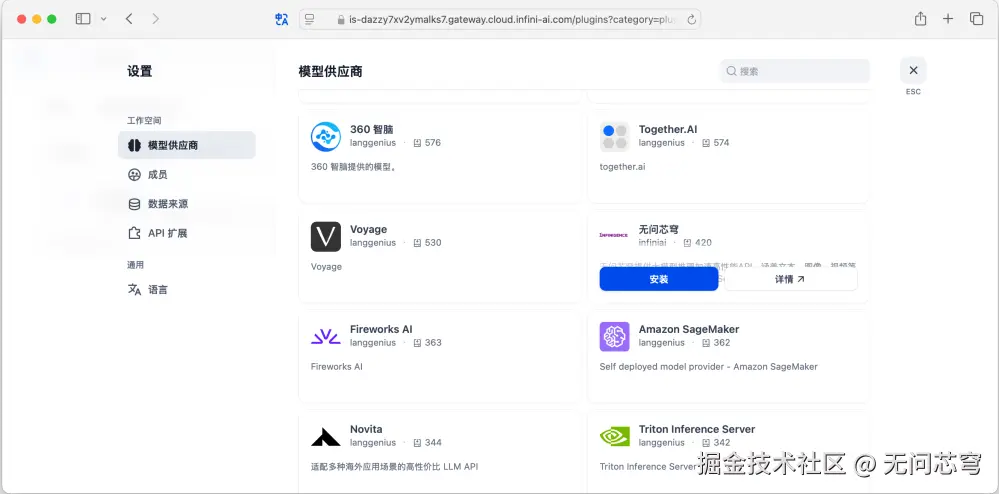Image resolution: width=999 pixels, height=494 pixels.
Task: Open the Voyage plugin title
Action: tap(368, 229)
